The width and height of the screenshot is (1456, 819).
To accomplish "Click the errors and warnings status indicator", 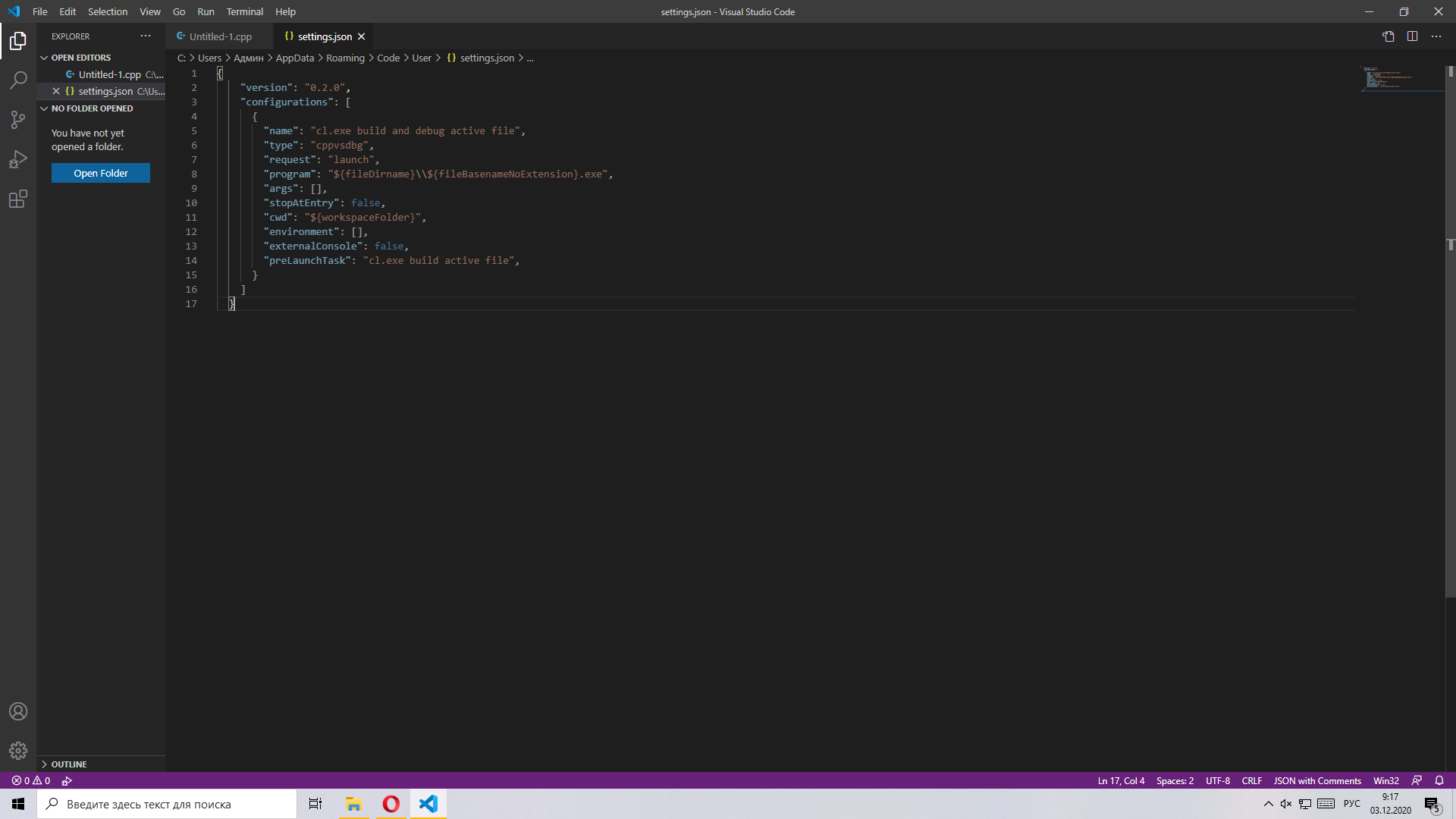I will pyautogui.click(x=31, y=780).
